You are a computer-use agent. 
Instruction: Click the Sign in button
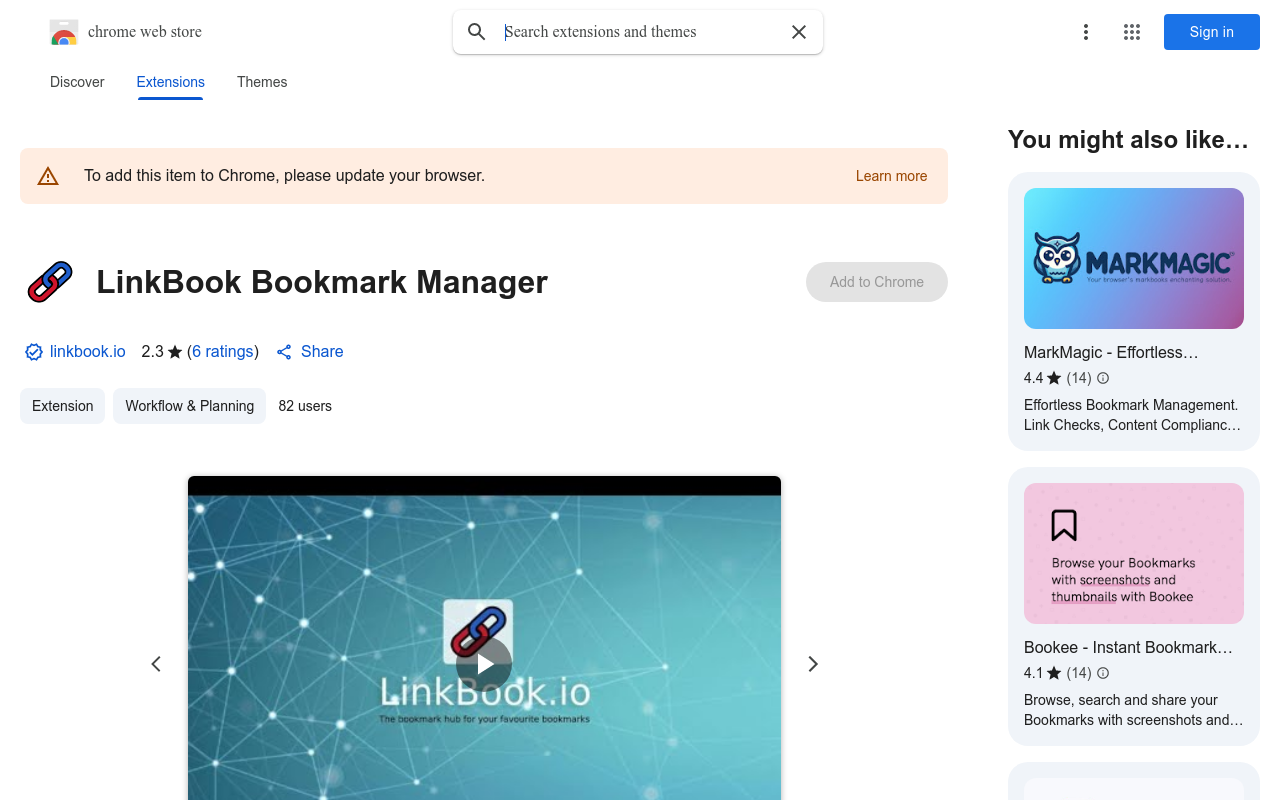click(x=1212, y=32)
